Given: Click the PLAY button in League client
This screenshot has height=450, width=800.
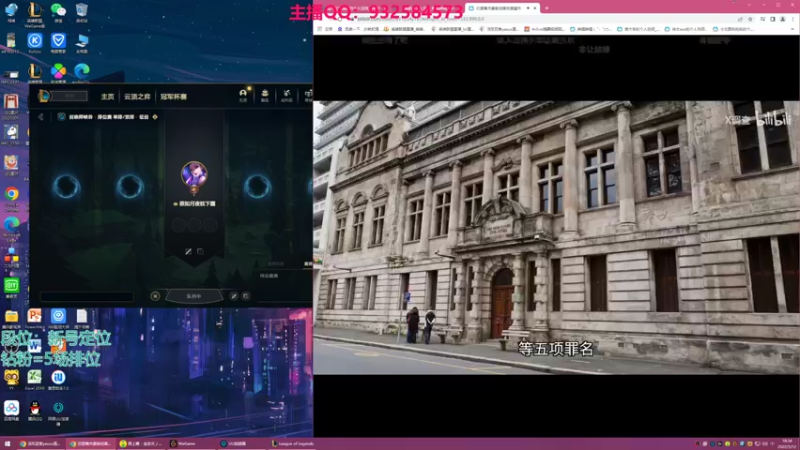Looking at the screenshot, I should (x=70, y=96).
